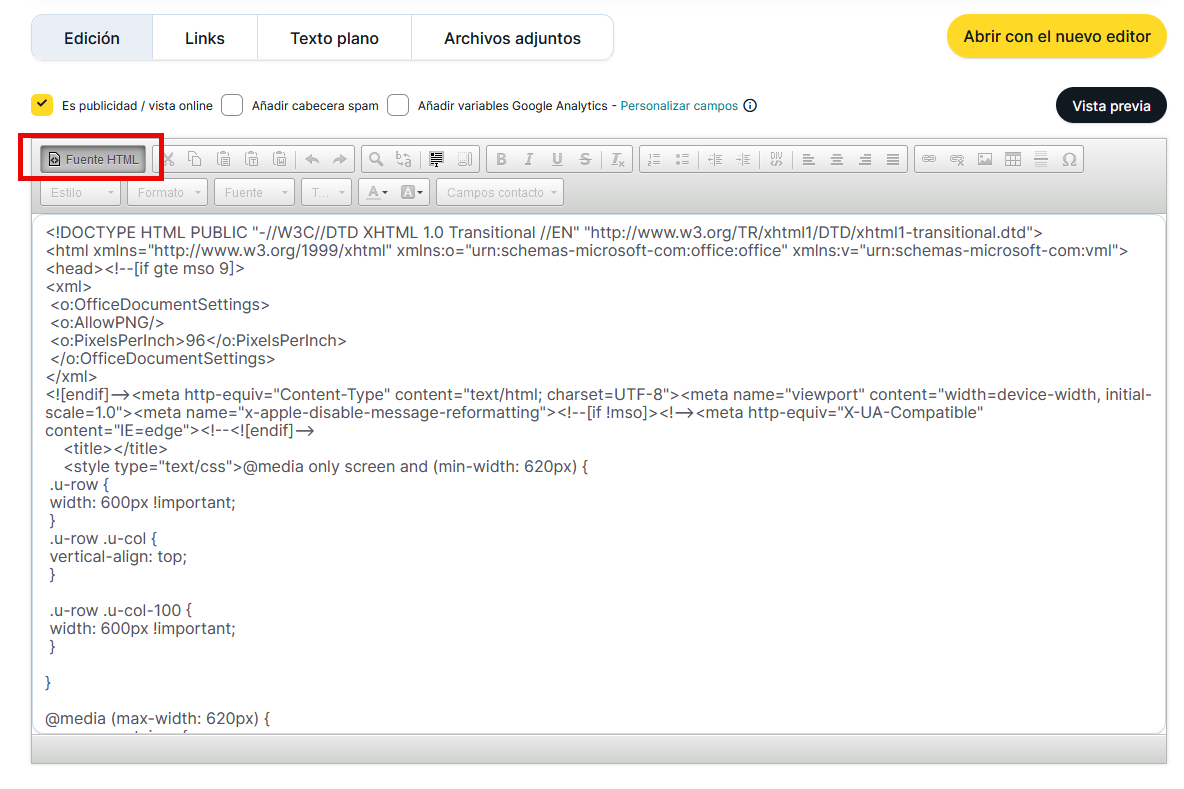Toggle the Fuente HTML source view button
Viewport: 1184px width, 789px height.
tap(93, 159)
